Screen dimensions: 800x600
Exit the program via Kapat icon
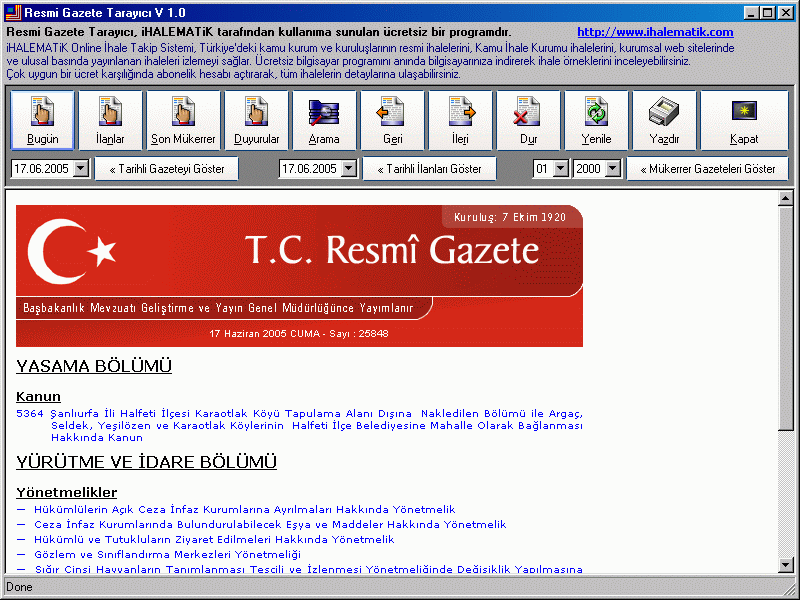tap(743, 120)
